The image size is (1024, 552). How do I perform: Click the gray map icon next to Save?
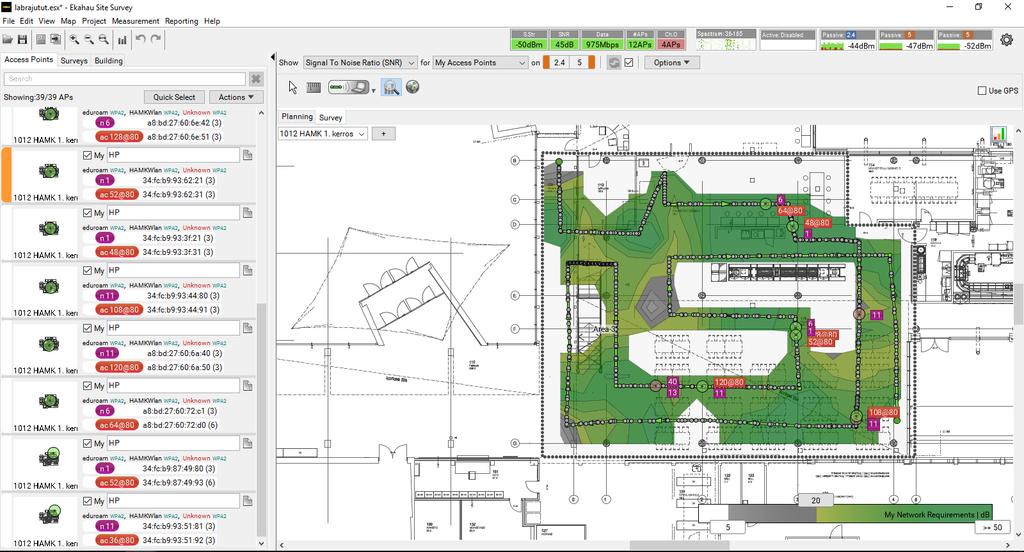(40, 40)
